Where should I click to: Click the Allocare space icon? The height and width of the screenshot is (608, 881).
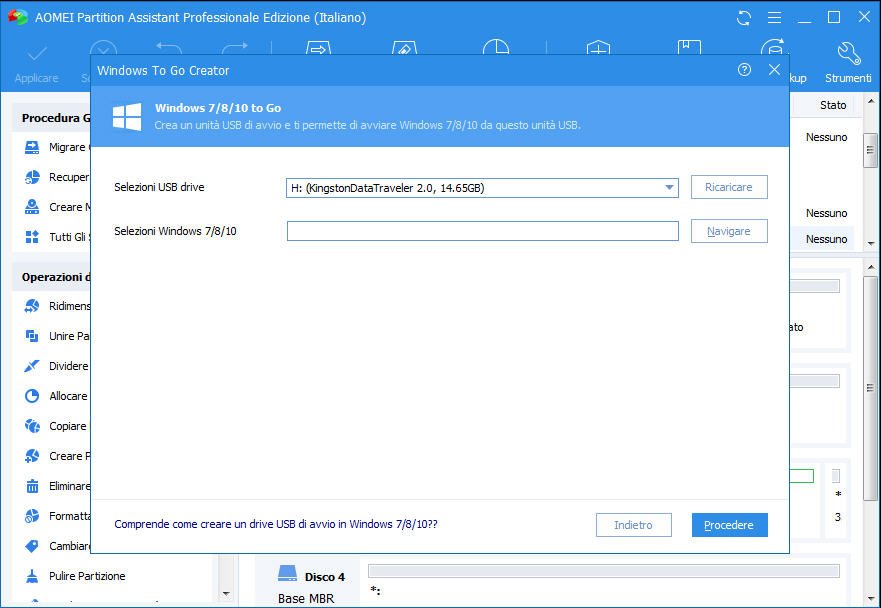click(32, 396)
